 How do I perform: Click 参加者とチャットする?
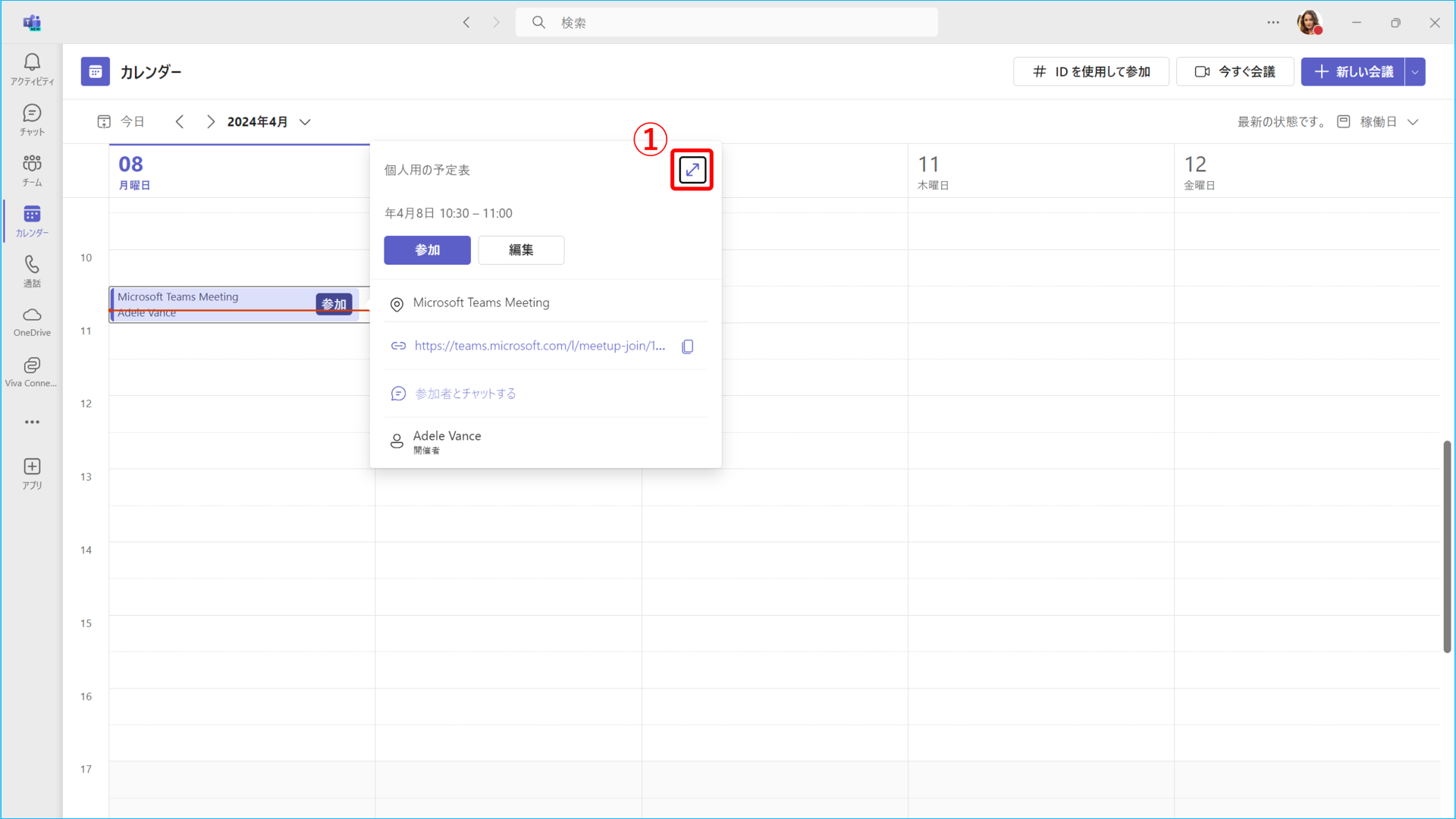tap(465, 394)
